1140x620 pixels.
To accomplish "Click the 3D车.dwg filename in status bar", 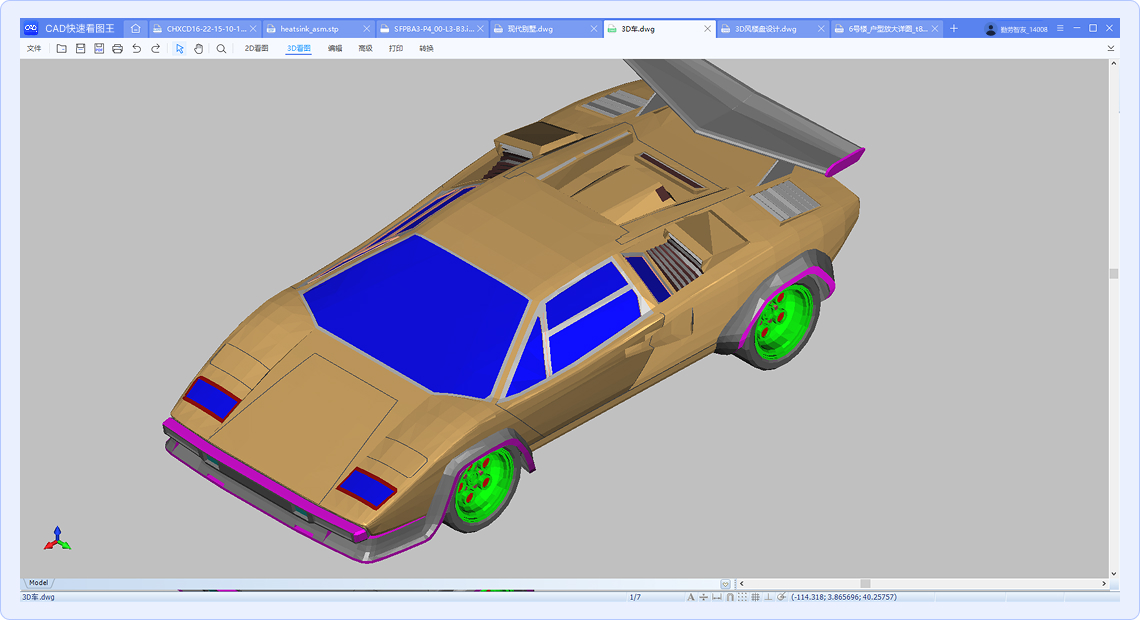I will (x=39, y=597).
